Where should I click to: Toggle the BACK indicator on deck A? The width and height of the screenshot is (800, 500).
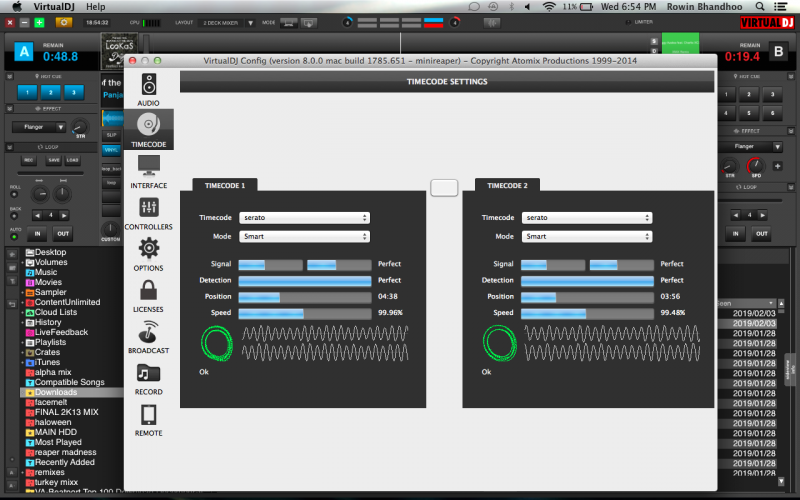pos(14,216)
